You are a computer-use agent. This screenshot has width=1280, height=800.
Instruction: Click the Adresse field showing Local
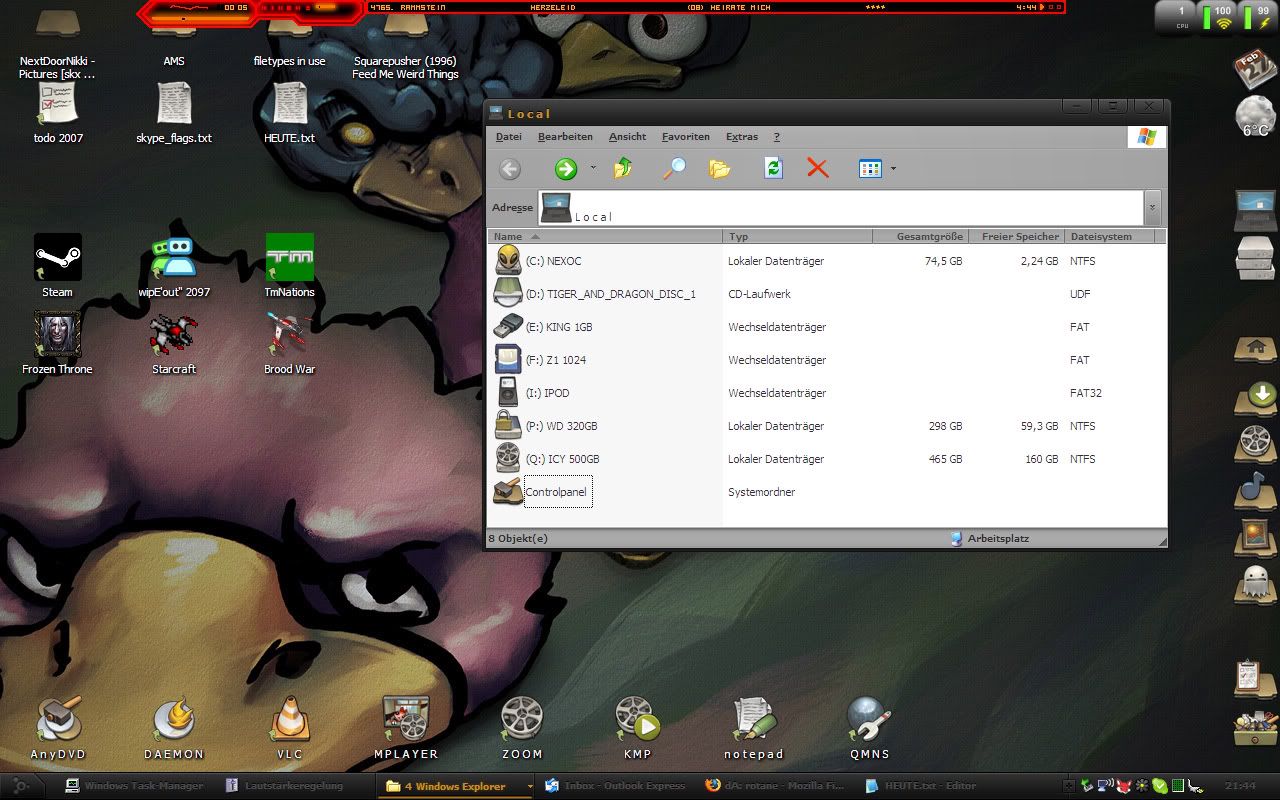(x=841, y=208)
